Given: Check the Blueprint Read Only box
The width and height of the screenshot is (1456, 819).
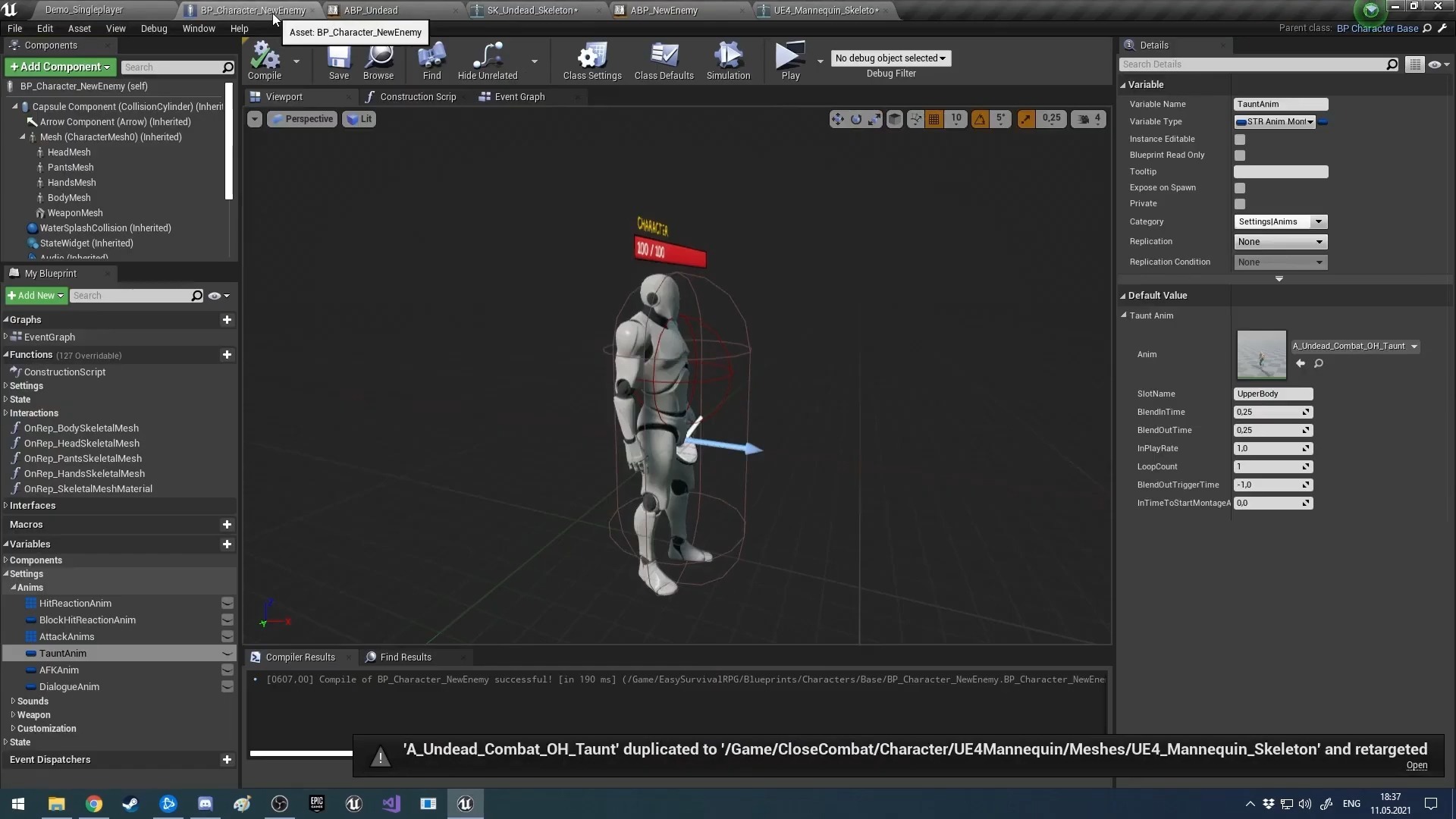Looking at the screenshot, I should point(1240,155).
